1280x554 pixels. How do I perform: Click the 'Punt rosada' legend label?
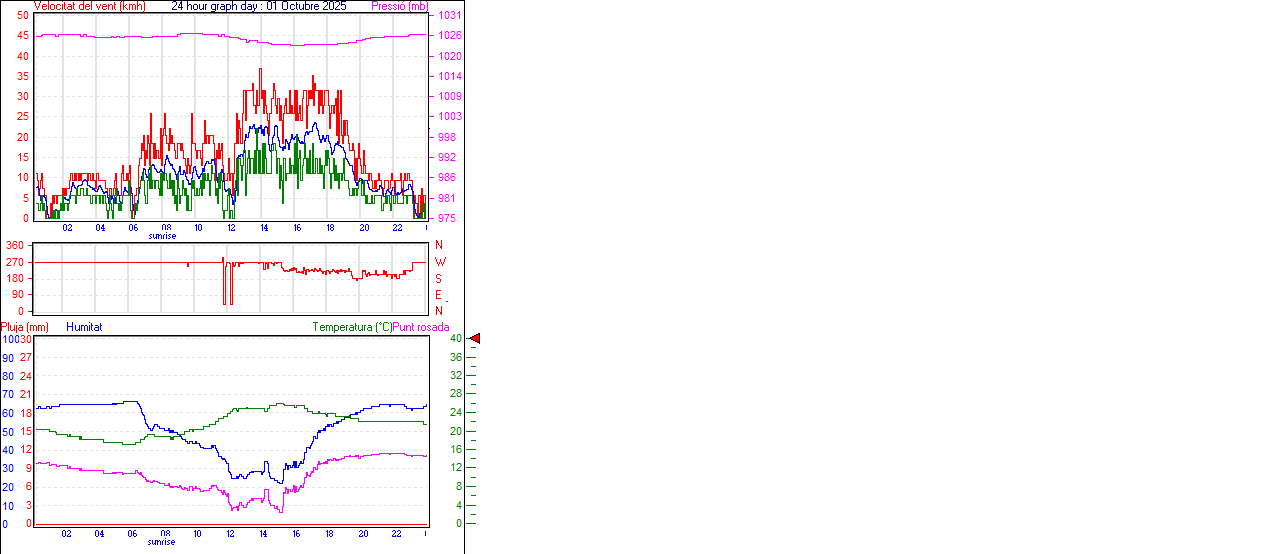421,327
